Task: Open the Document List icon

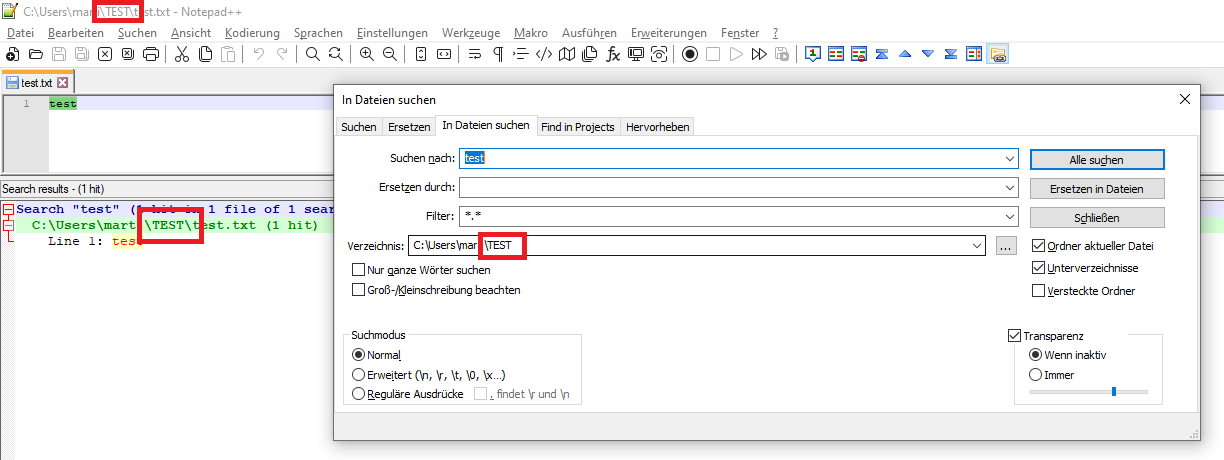Action: point(590,54)
